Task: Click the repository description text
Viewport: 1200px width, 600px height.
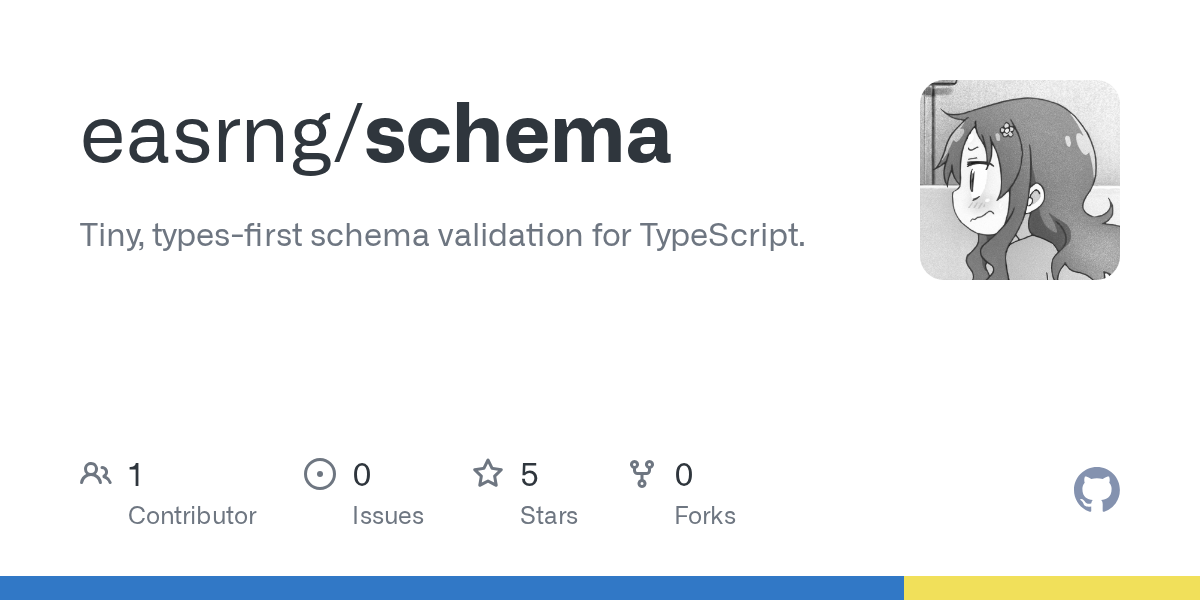Action: tap(442, 236)
